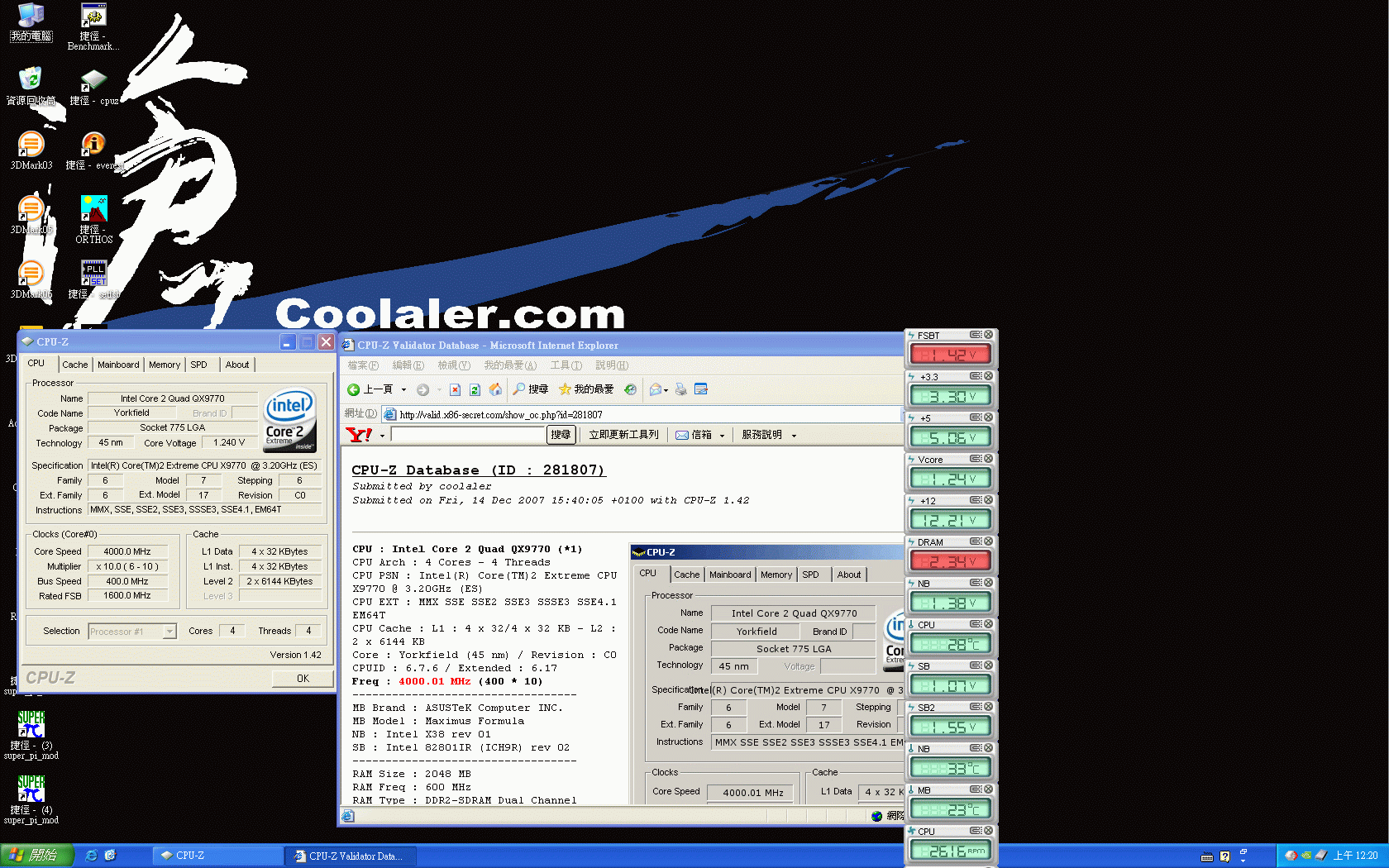
Task: Expand the 信箱 dropdown on the Yahoo toolbar
Action: coord(722,436)
